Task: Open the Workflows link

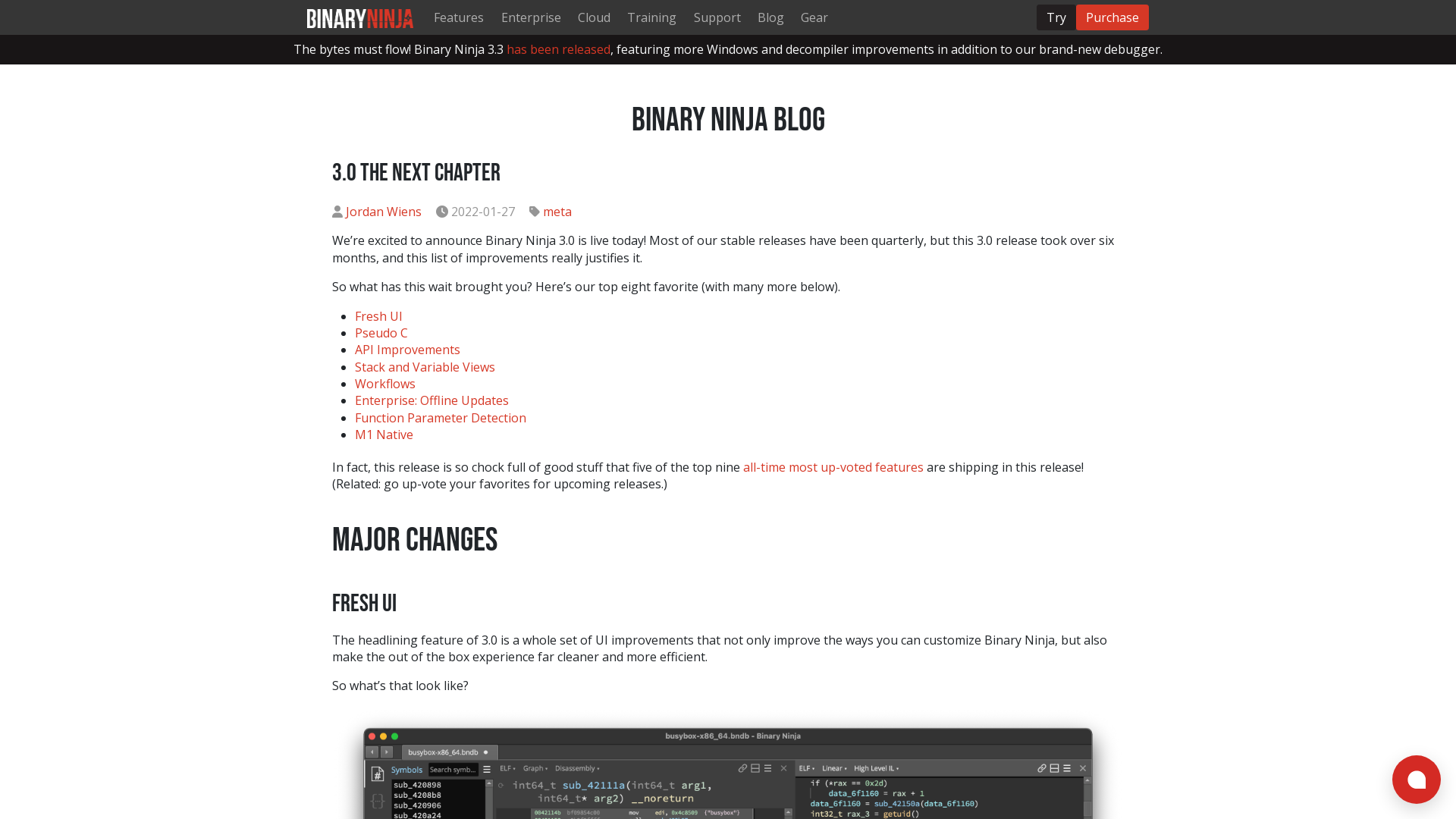Action: coord(385,384)
